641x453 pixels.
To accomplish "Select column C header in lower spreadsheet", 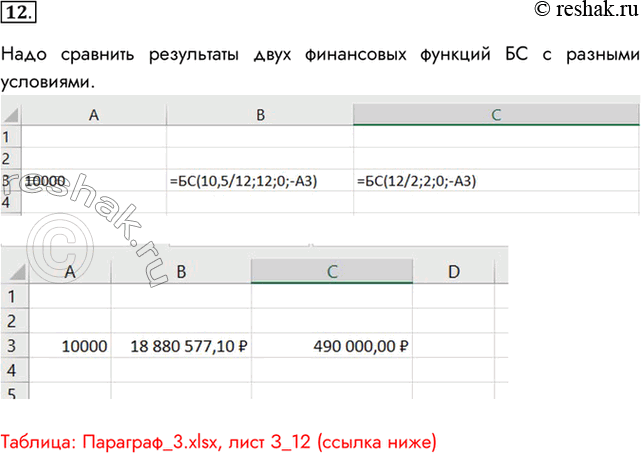I will click(x=332, y=271).
